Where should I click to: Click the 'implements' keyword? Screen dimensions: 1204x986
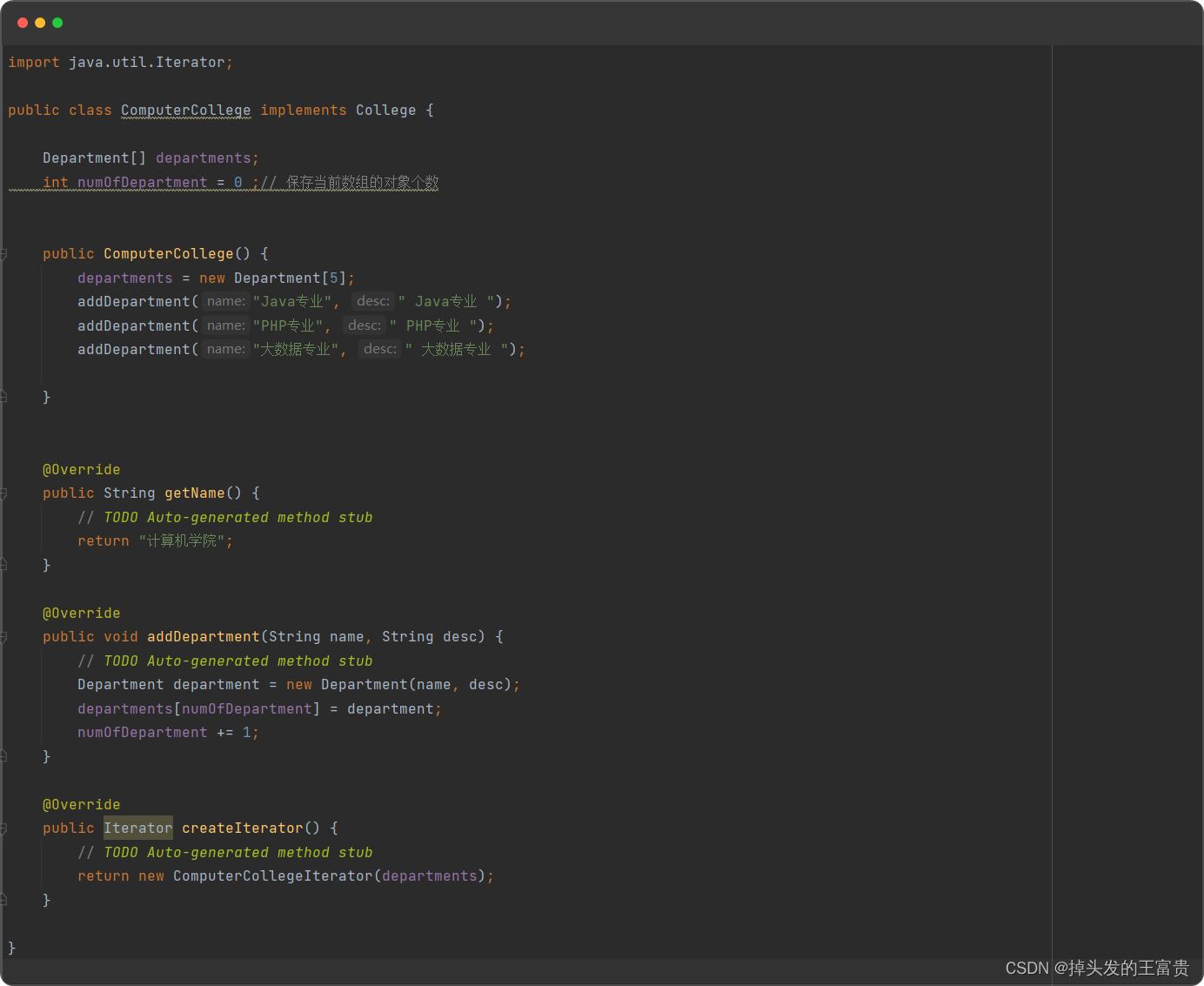tap(304, 111)
